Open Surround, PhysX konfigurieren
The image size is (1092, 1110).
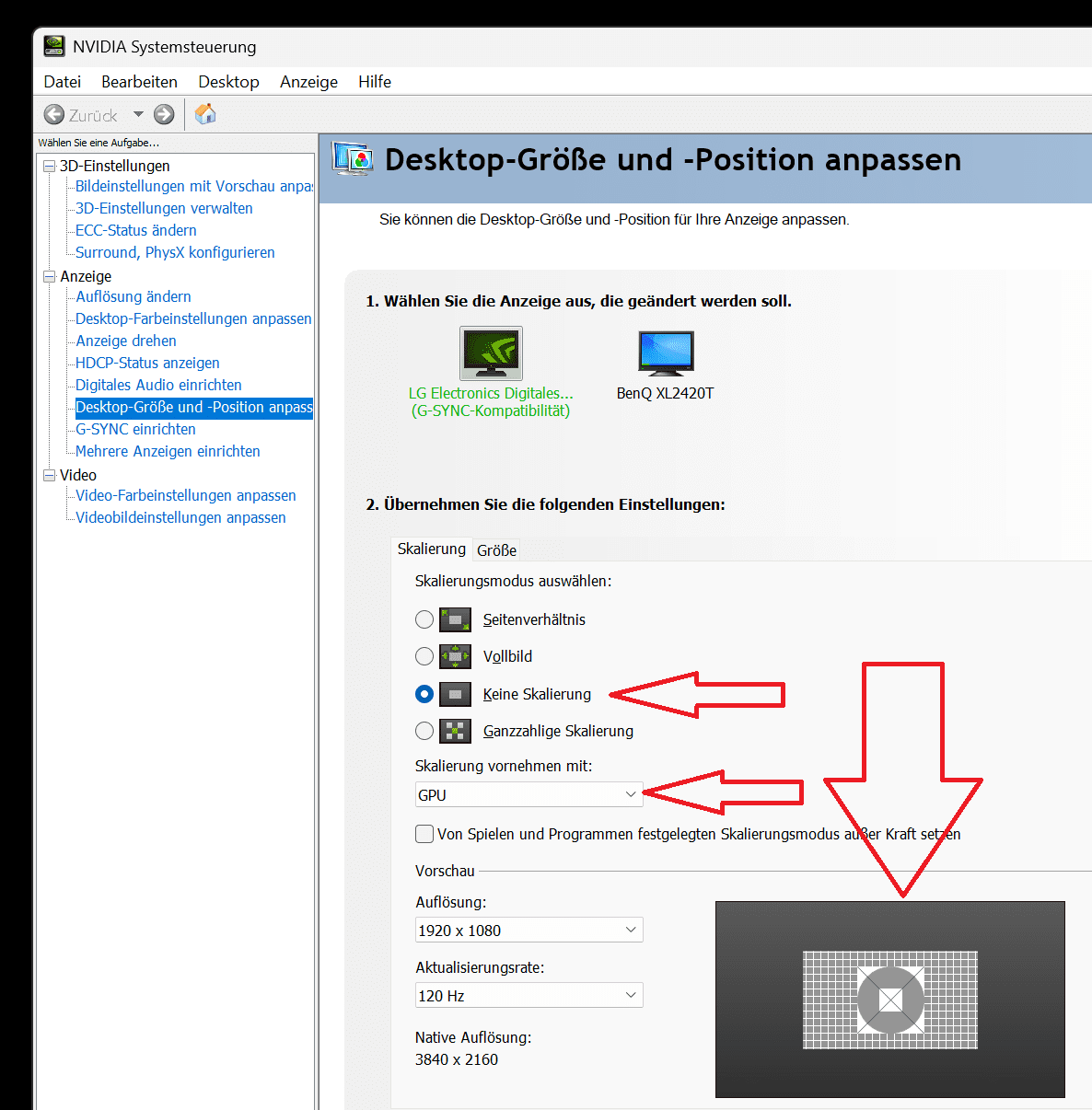point(175,252)
